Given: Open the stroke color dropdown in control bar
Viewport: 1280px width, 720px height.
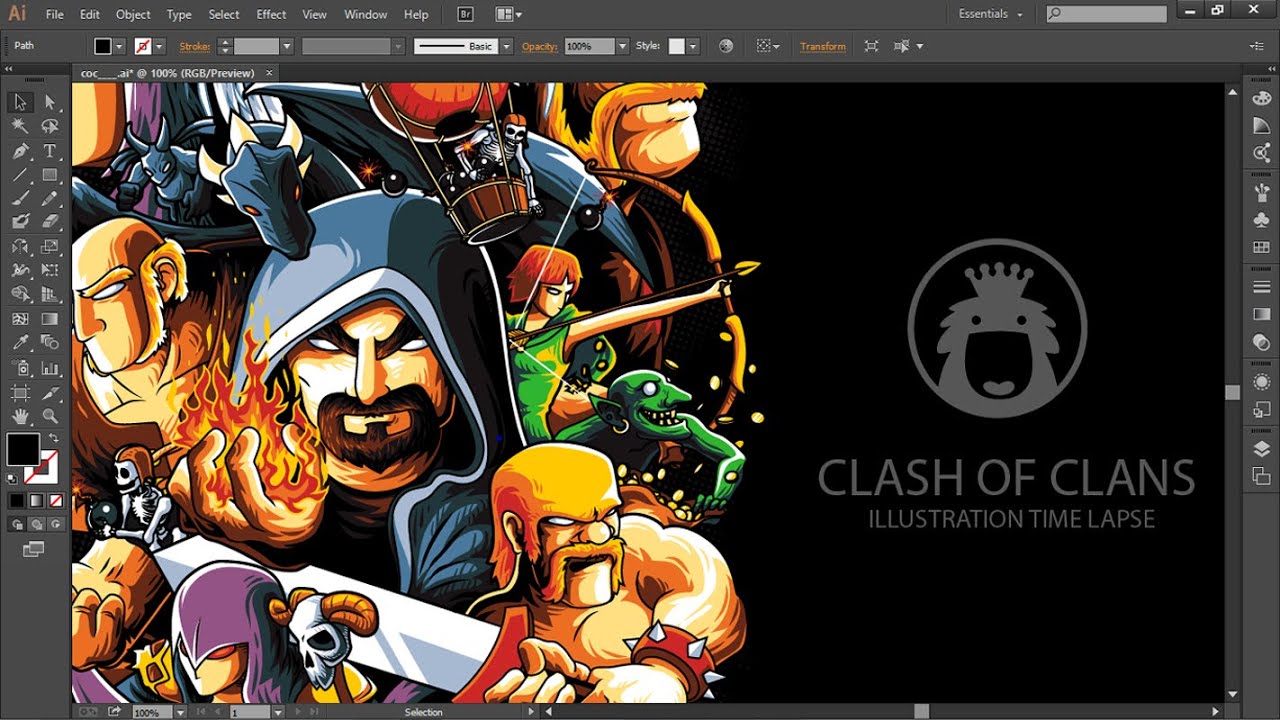Looking at the screenshot, I should (x=160, y=46).
